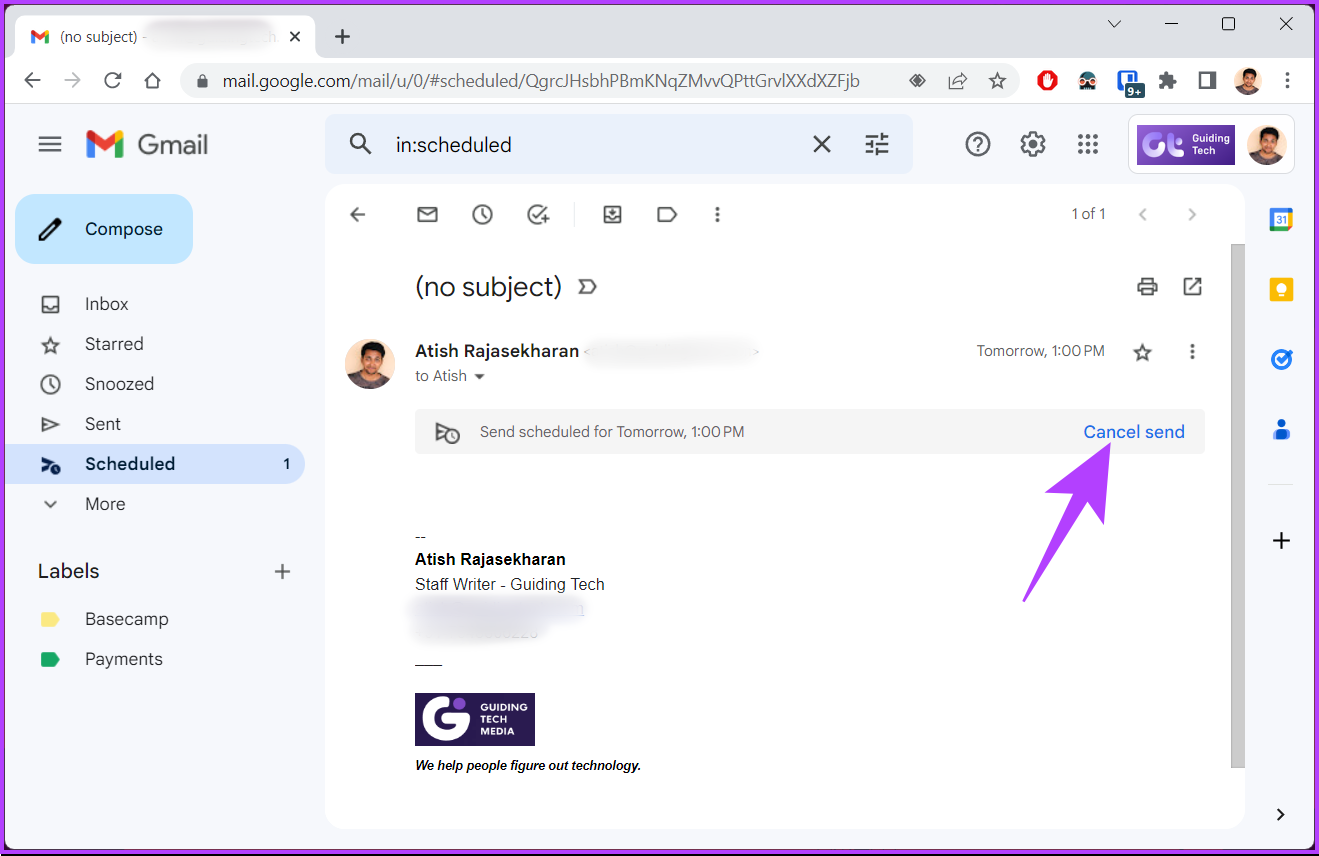Snooze the email using the clock icon
Viewport: 1319px width, 856px height.
tap(482, 214)
